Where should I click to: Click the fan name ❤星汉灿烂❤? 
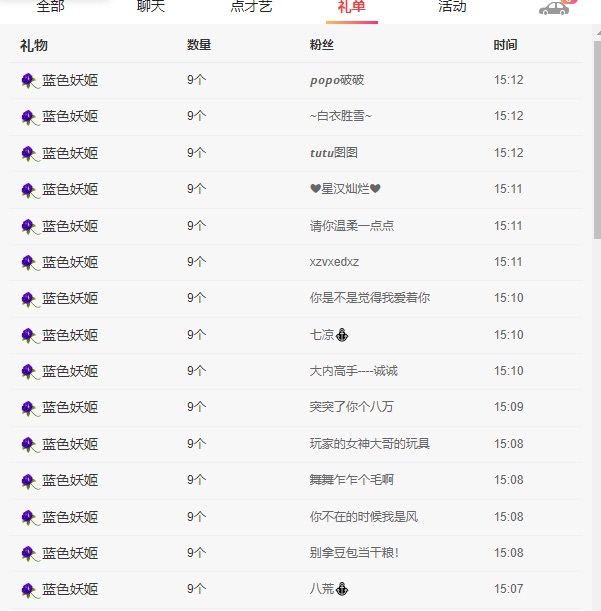pos(345,189)
